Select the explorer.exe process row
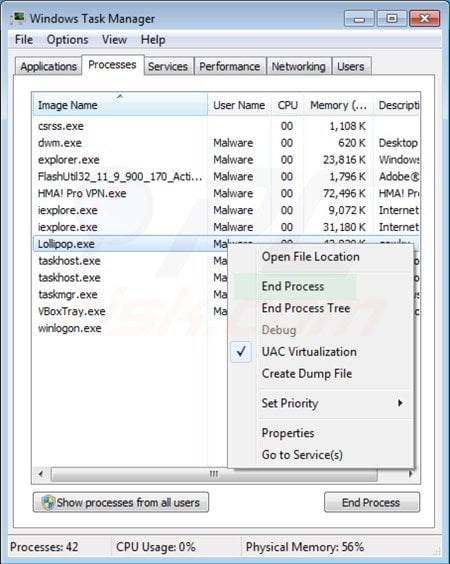 coord(226,160)
